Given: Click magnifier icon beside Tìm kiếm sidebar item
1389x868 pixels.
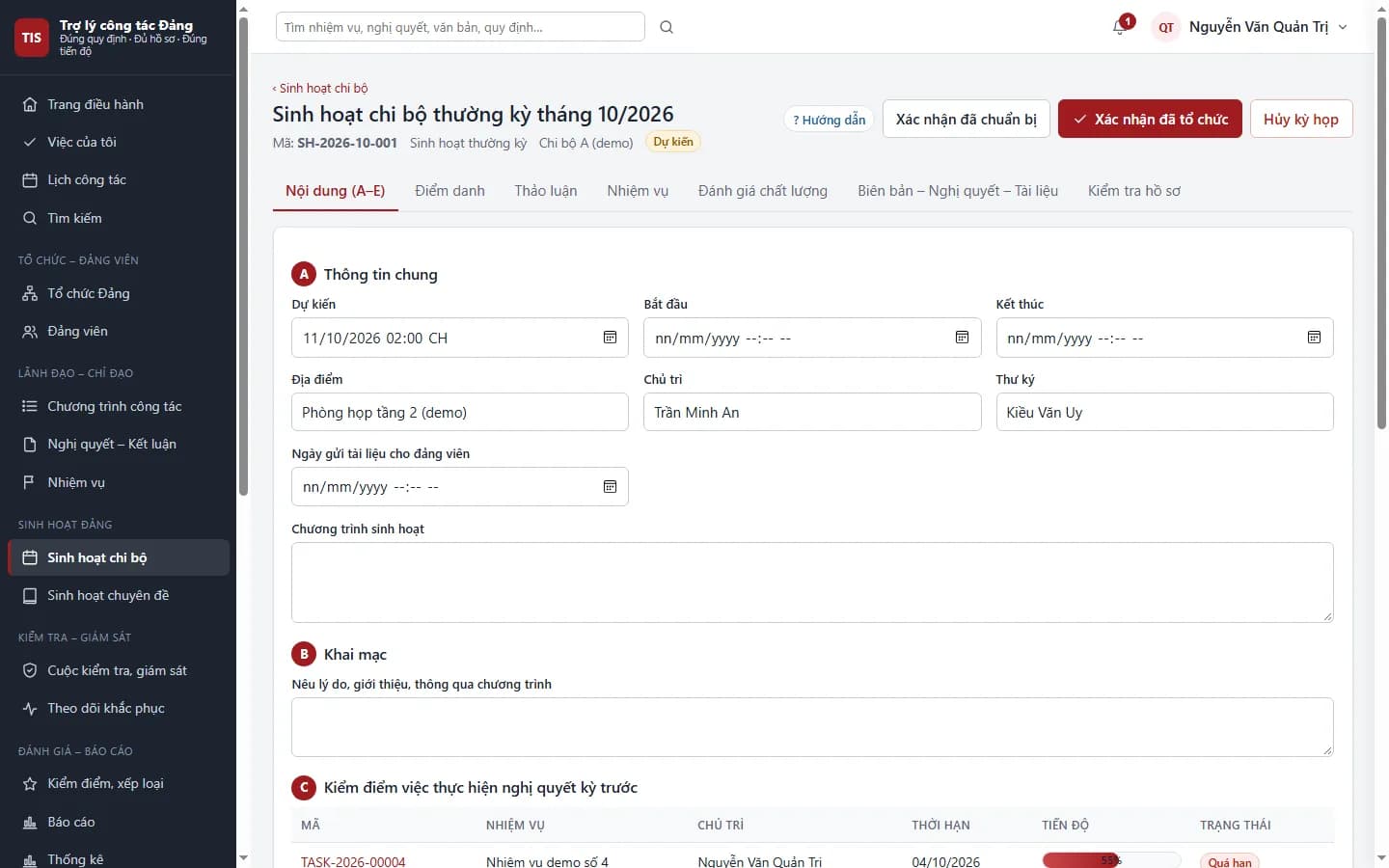Looking at the screenshot, I should [30, 218].
